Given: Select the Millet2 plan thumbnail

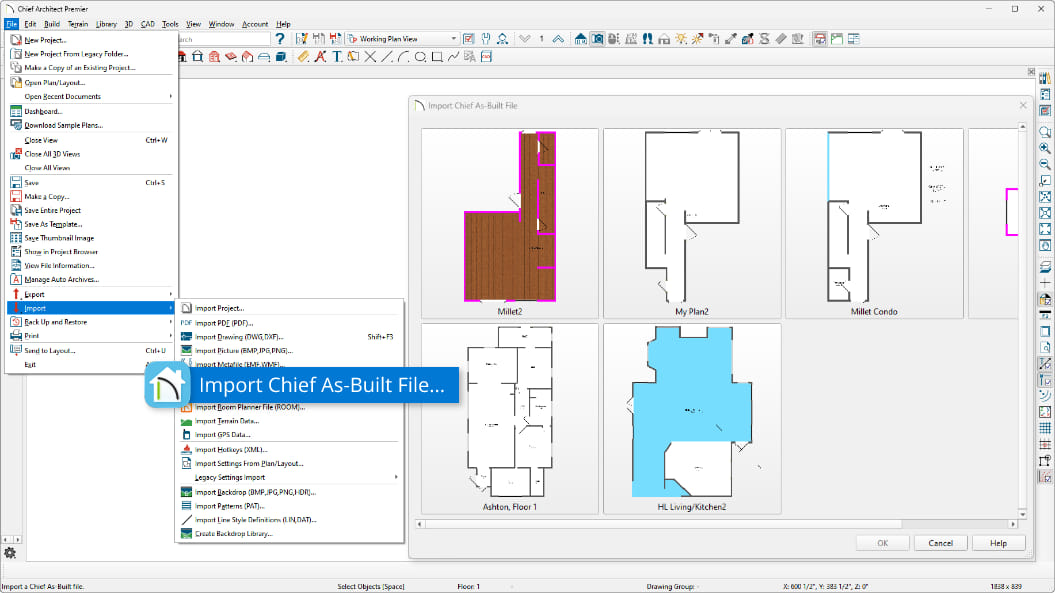Looking at the screenshot, I should [509, 223].
